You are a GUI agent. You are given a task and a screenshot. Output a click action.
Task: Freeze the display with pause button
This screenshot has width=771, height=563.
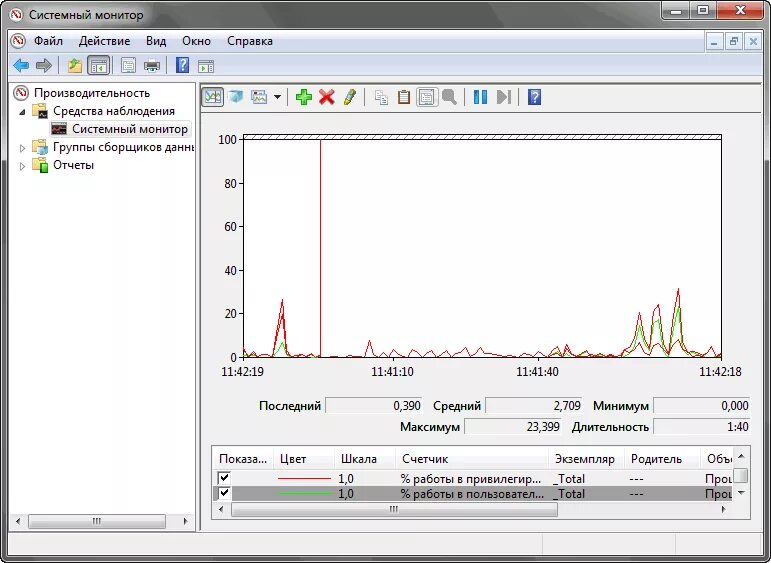[480, 97]
